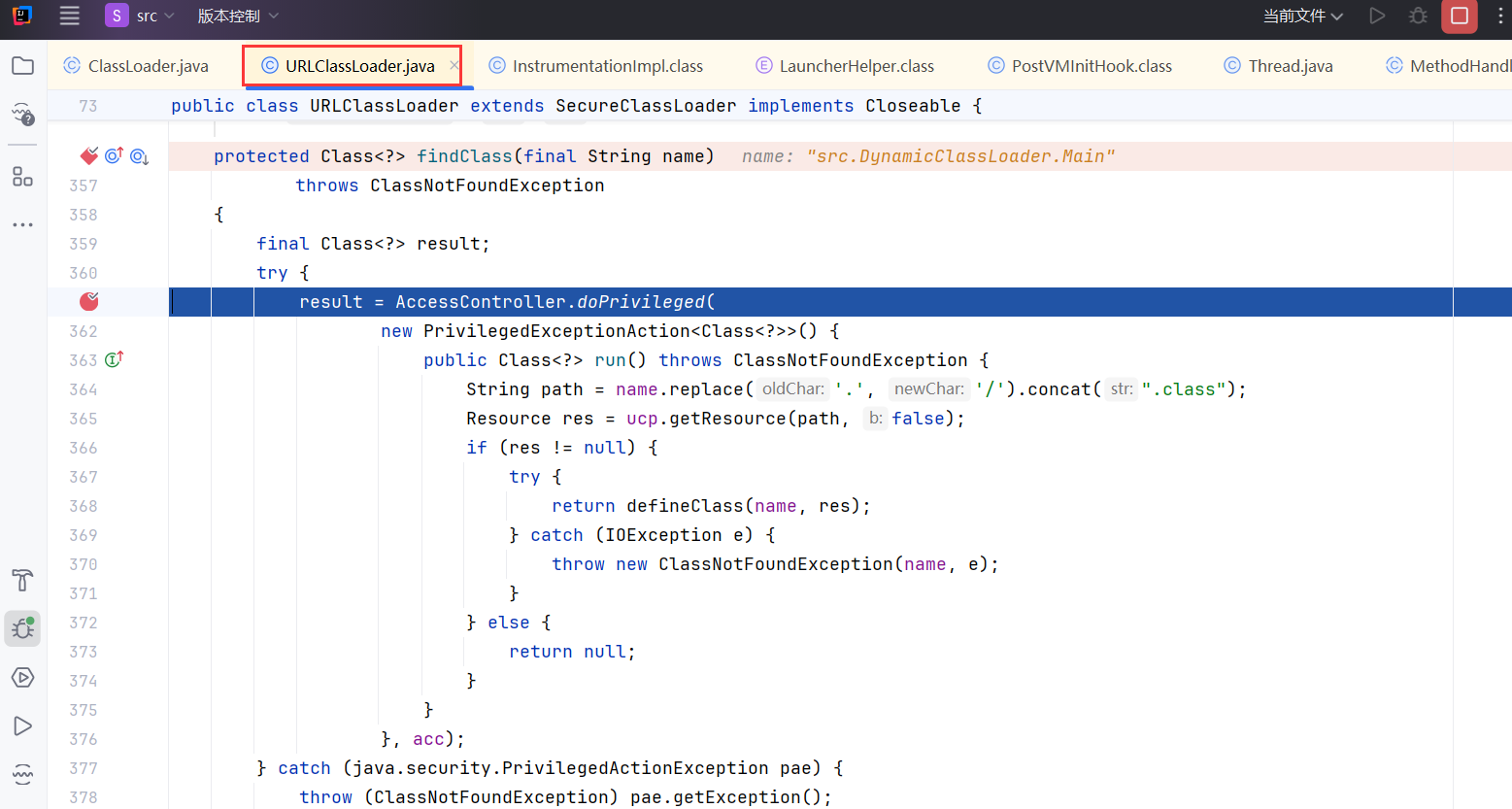Open the 当前文件 run configuration dropdown
Screen dimensions: 1512x809
click(x=1302, y=17)
